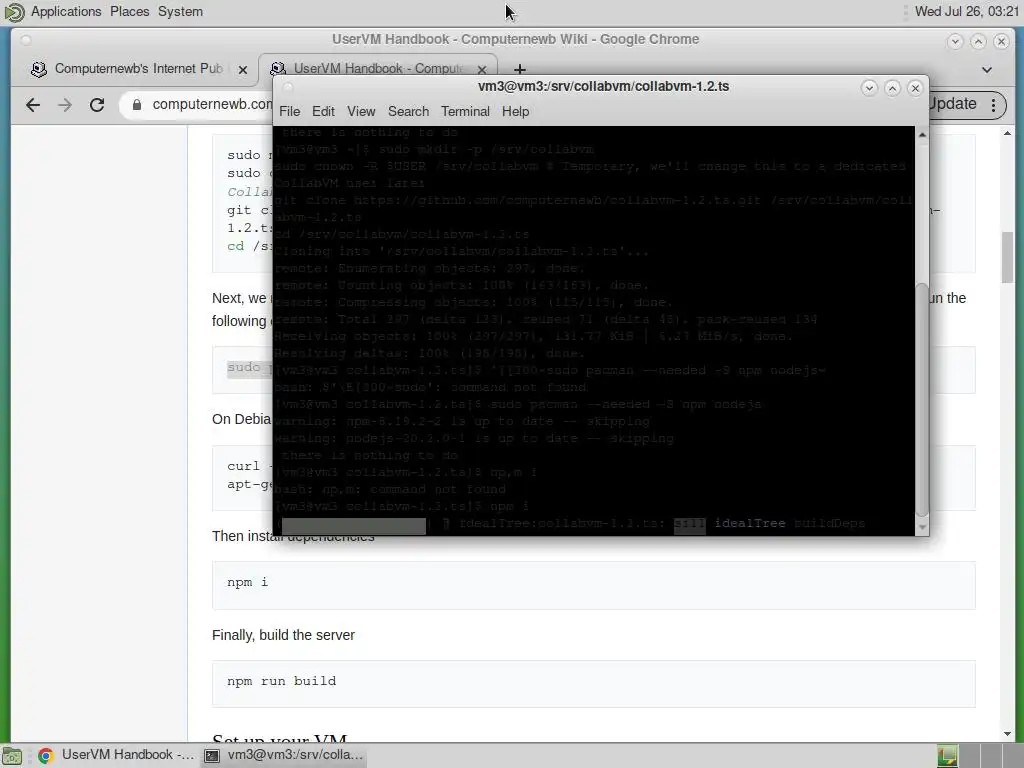Click terminal scrollbar down arrow
This screenshot has height=768, width=1024.
point(921,527)
